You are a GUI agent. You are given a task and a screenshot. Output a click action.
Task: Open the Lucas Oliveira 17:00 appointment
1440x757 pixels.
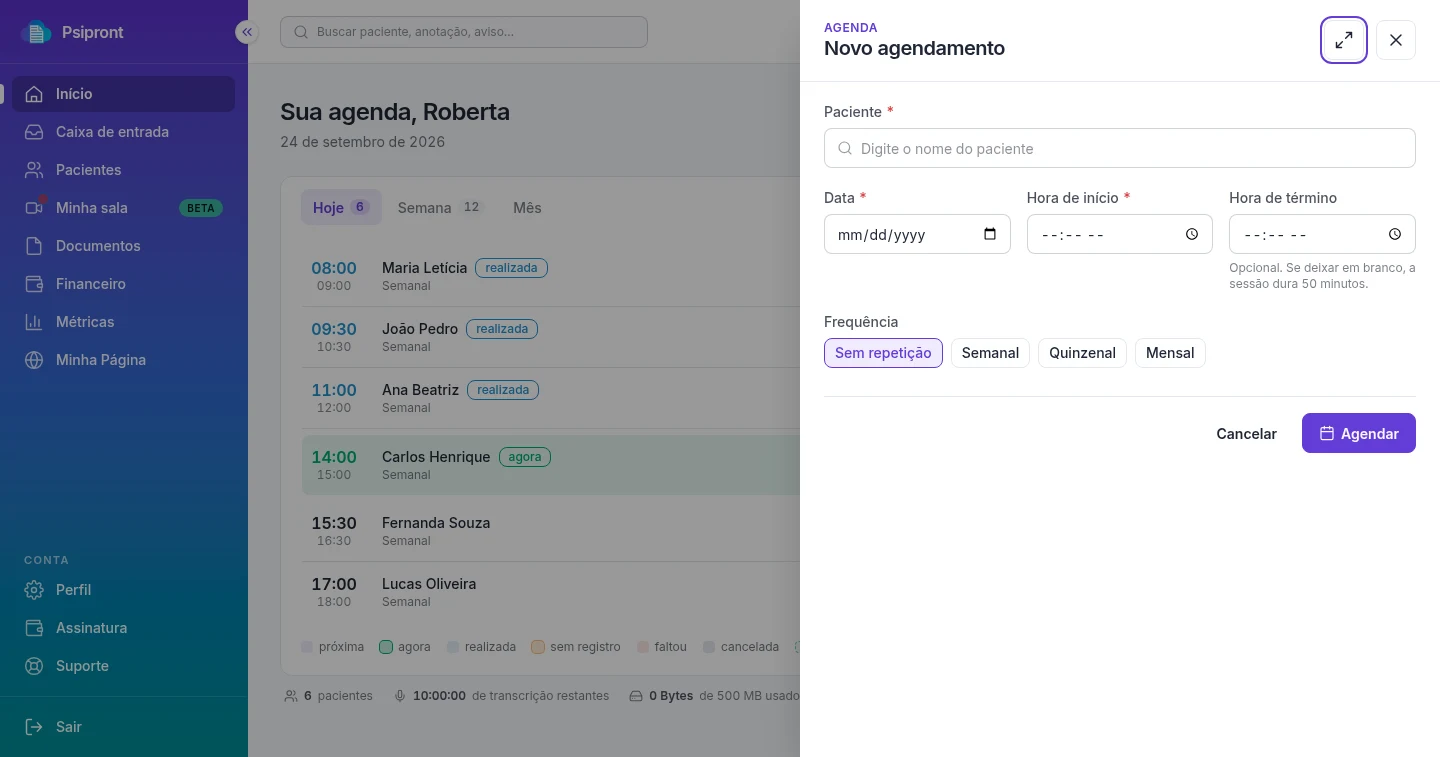point(551,592)
